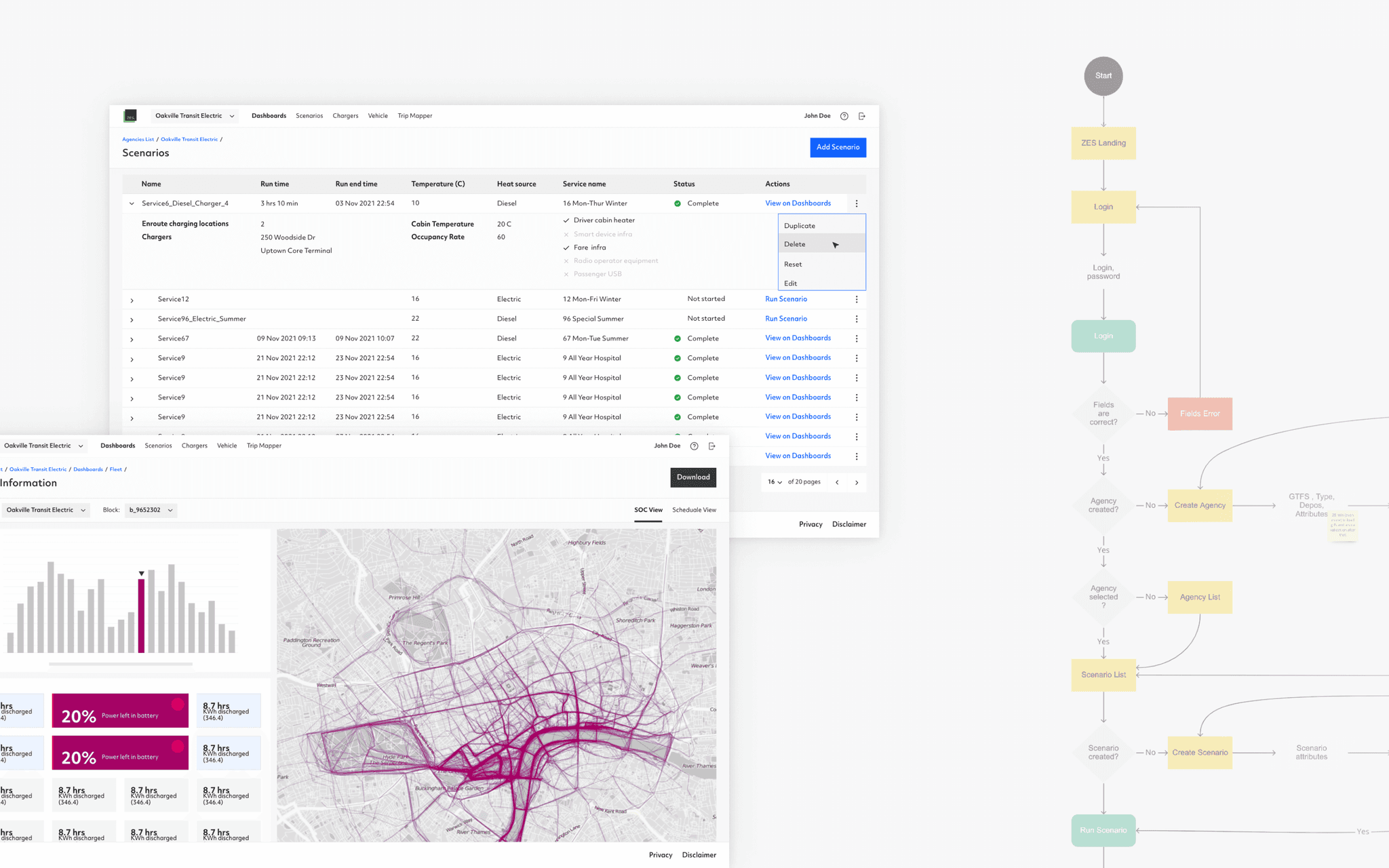Toggle Smart device infra option

tap(566, 235)
